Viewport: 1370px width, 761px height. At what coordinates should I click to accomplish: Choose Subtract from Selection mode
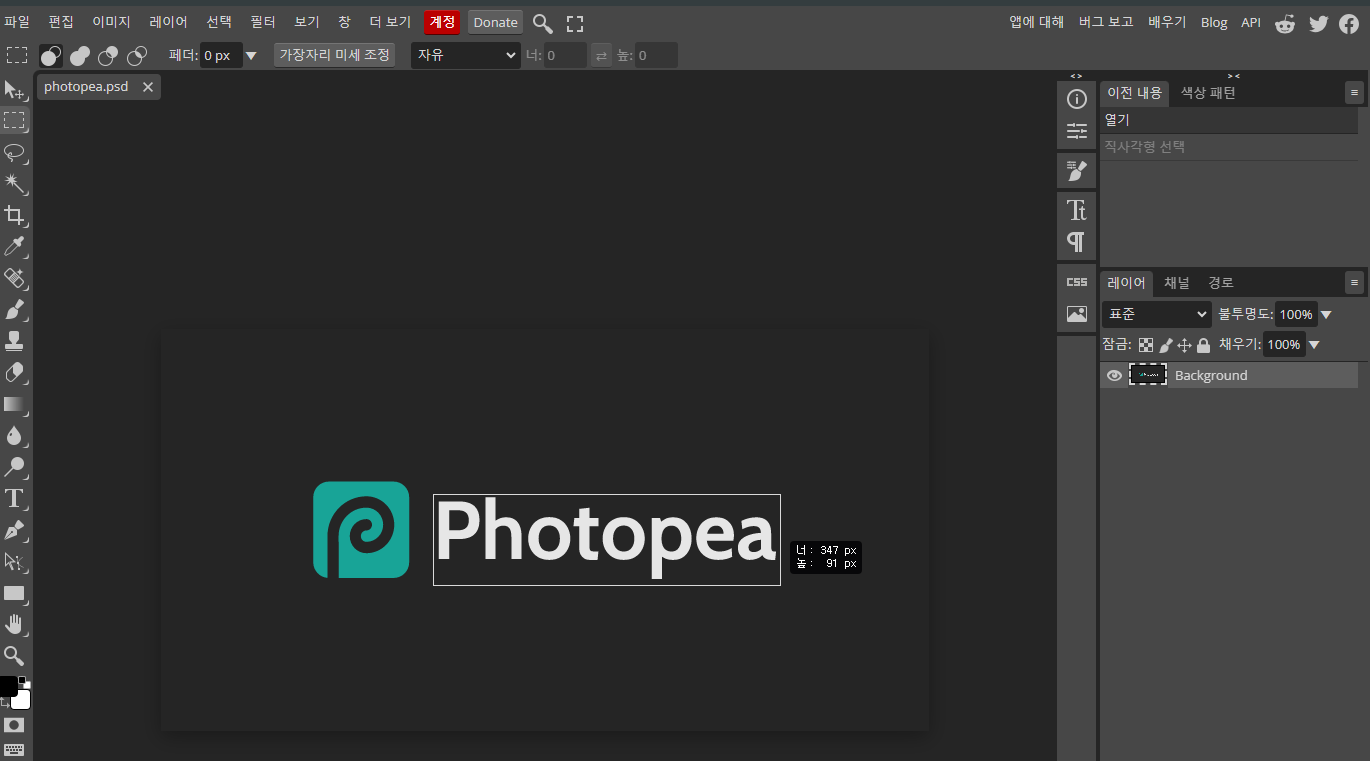pyautogui.click(x=108, y=56)
